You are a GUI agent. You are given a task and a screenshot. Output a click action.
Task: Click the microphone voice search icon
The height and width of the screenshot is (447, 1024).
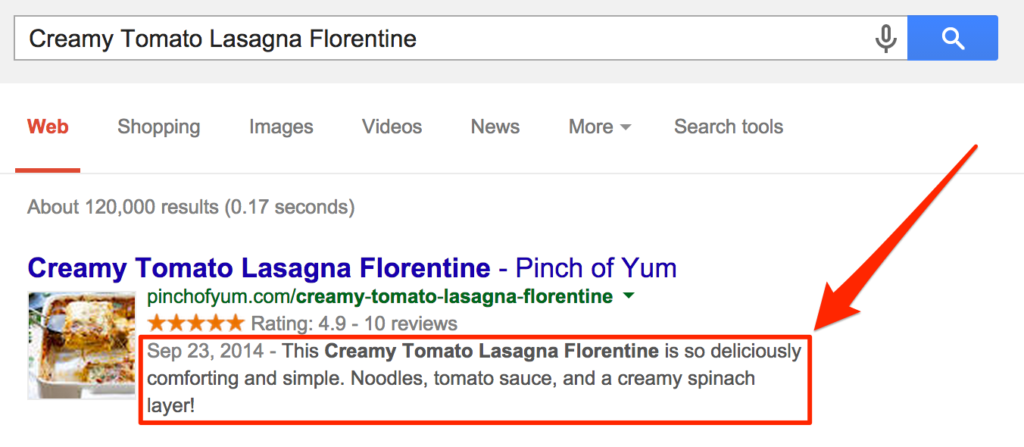(885, 39)
